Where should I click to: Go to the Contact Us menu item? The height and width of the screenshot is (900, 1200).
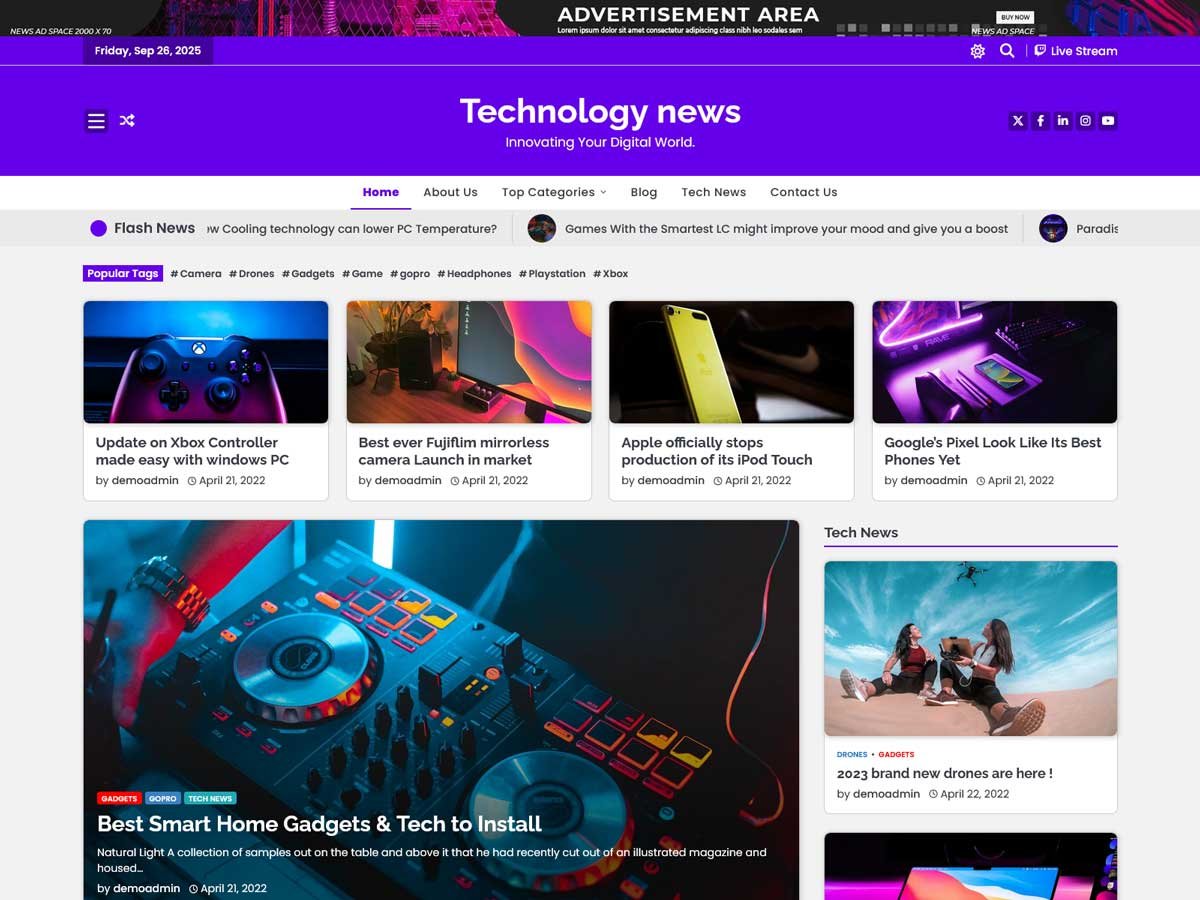pyautogui.click(x=803, y=192)
